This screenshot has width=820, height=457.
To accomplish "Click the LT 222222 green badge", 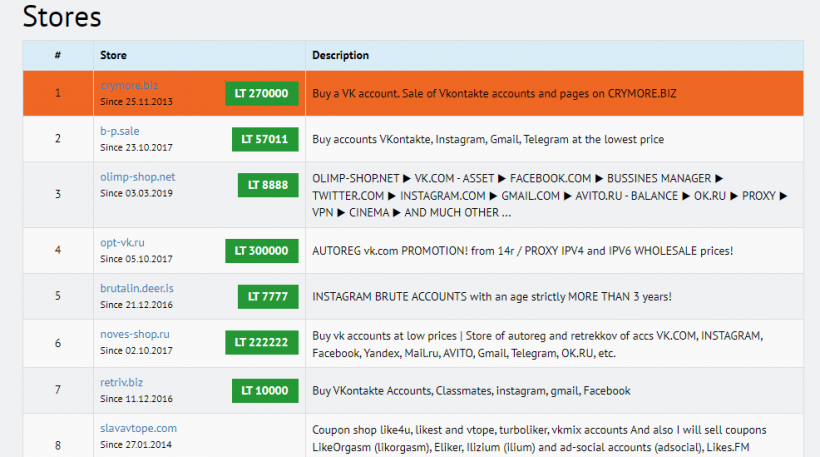I will 261,342.
